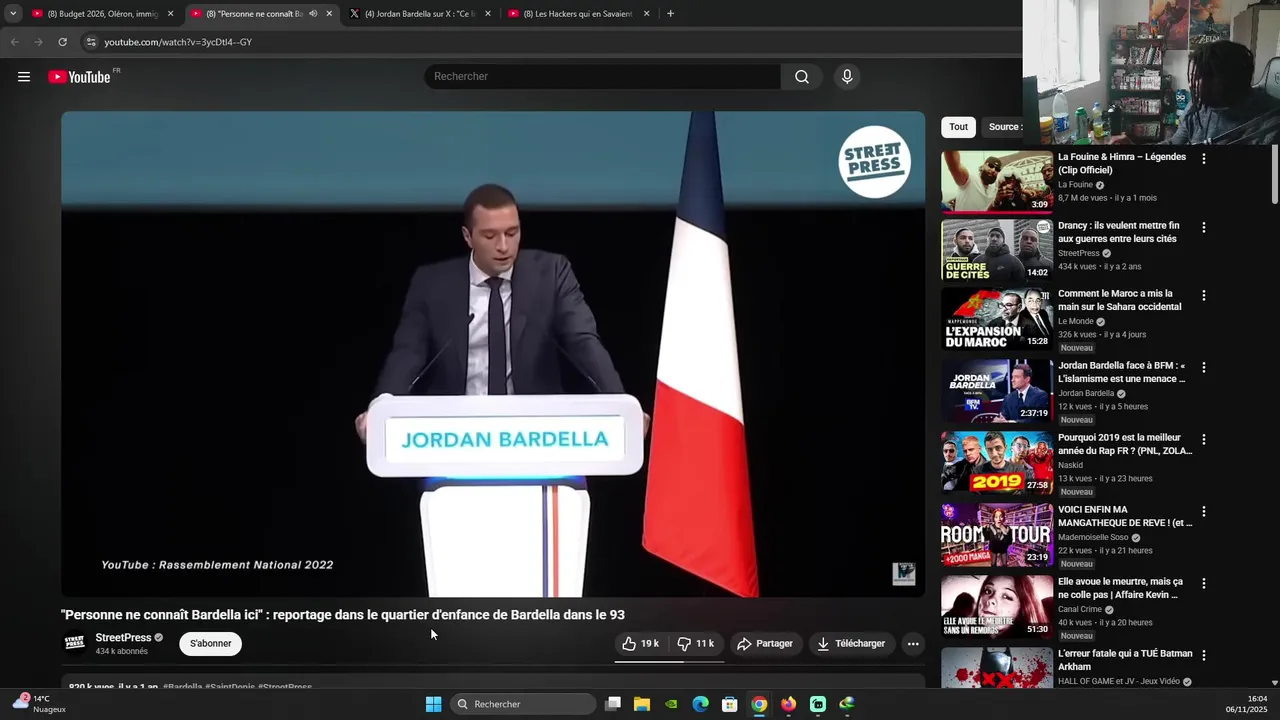This screenshot has height=720, width=1280.
Task: Open the tab search dropdown arrow
Action: click(13, 14)
